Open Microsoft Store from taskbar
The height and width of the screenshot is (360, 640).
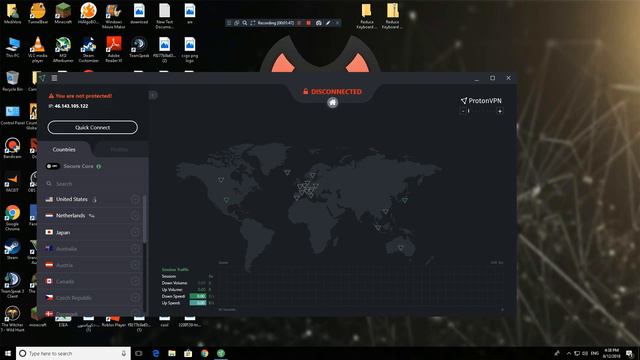click(188, 353)
